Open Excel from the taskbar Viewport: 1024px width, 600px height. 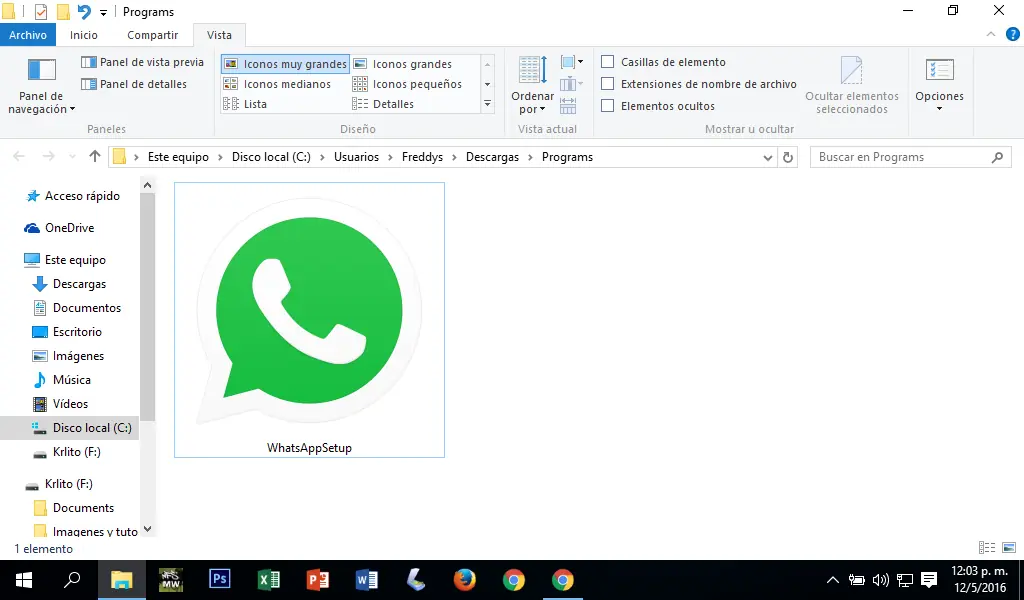(x=268, y=580)
